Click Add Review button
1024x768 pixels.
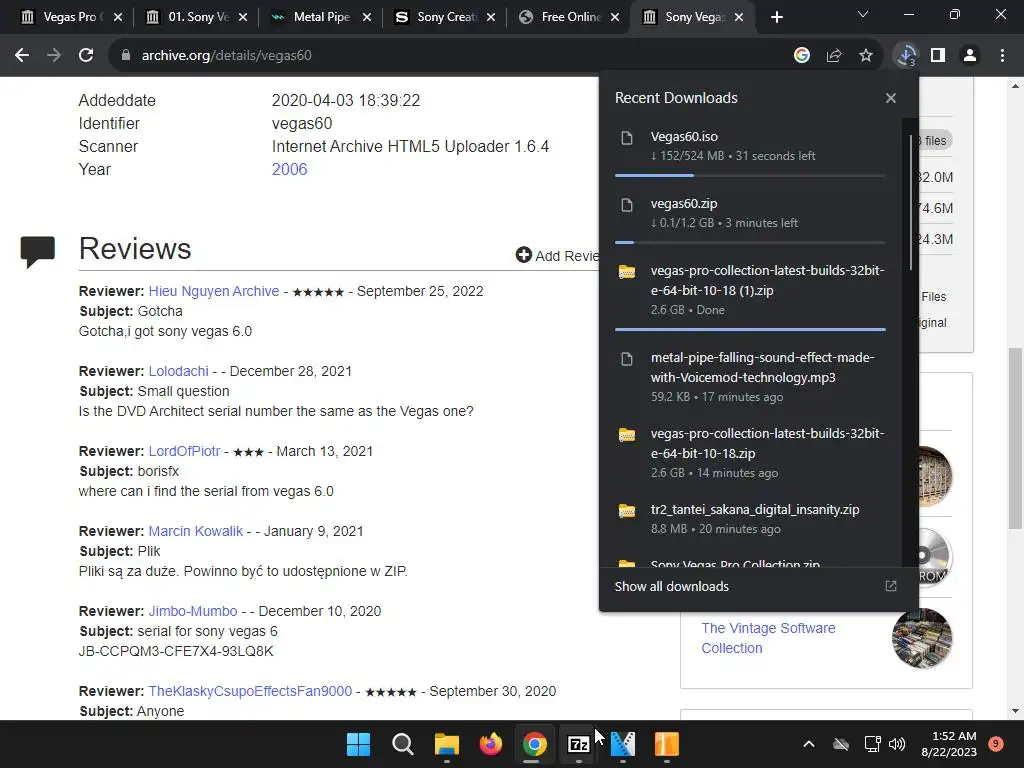[x=557, y=255]
